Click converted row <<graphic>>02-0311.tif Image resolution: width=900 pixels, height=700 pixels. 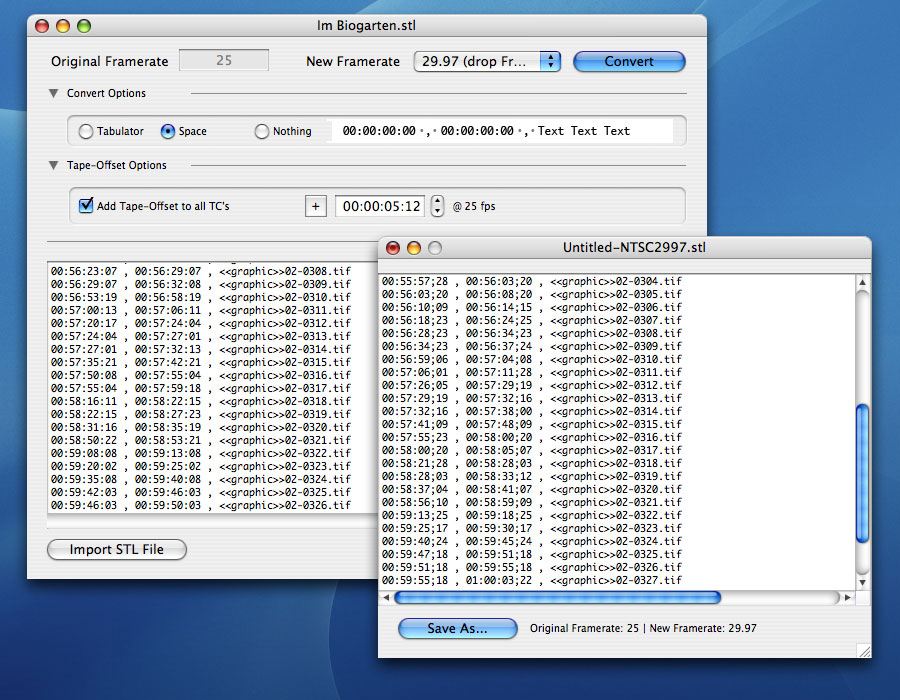532,372
